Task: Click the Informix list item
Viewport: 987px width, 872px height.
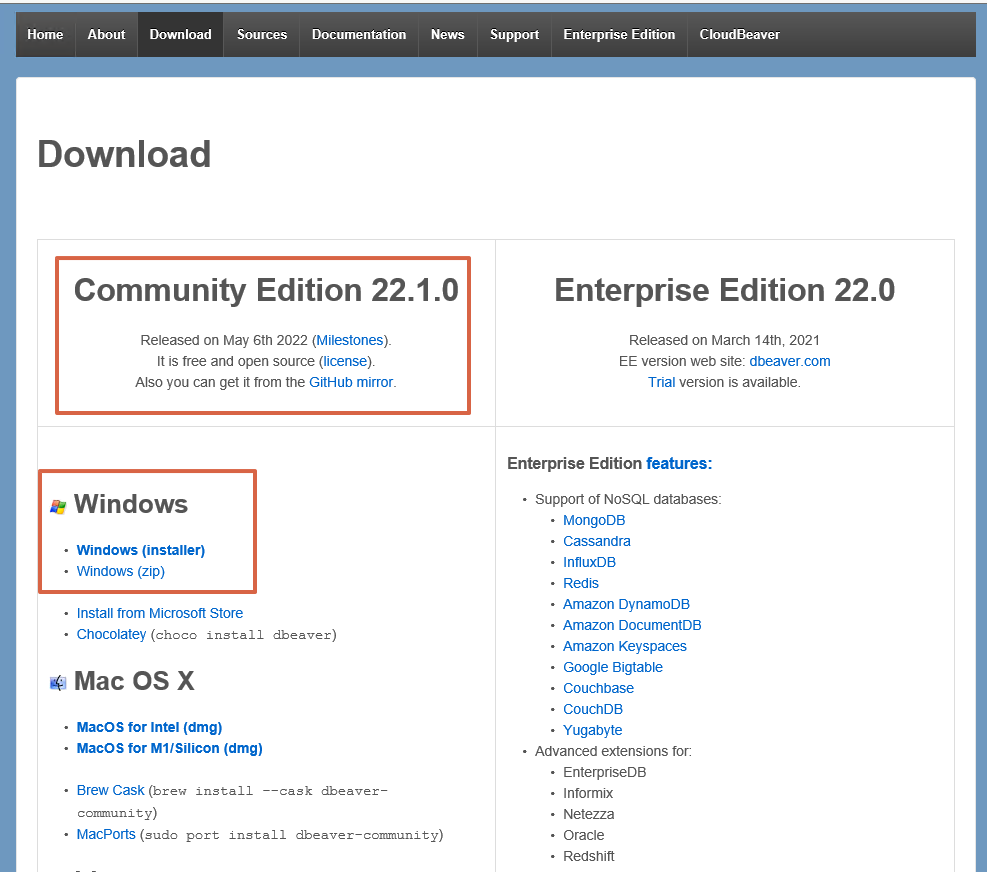Action: [x=588, y=793]
